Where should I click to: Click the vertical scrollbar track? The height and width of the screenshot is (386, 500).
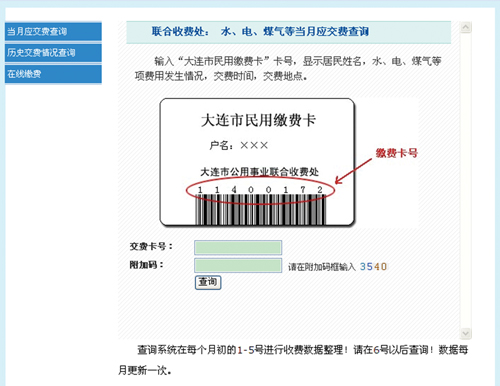coord(465,180)
